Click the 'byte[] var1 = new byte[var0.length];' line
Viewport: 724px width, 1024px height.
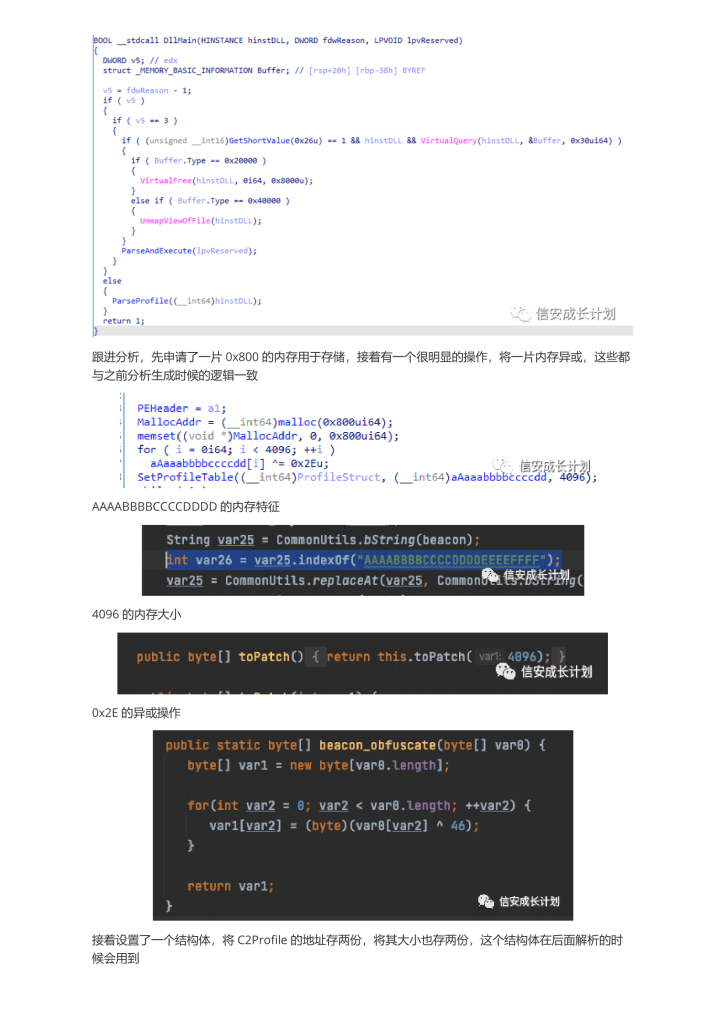point(319,765)
